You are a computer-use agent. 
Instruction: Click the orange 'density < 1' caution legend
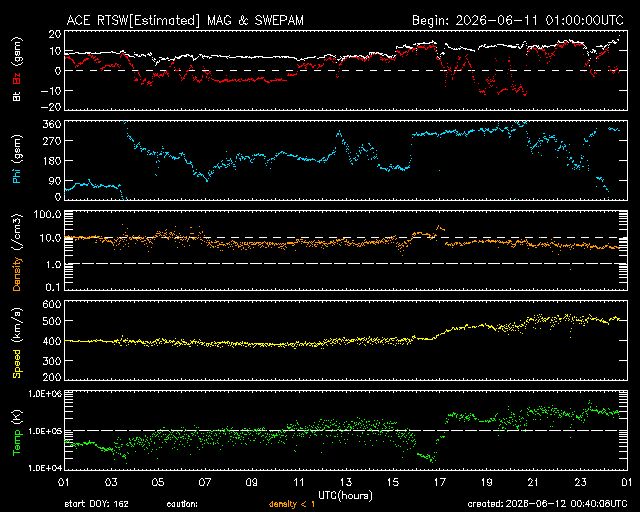(x=292, y=504)
